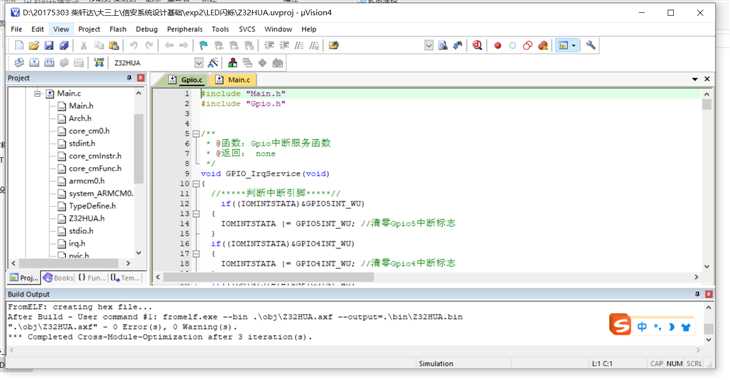Navigate forwards arrow icon

[x=184, y=46]
